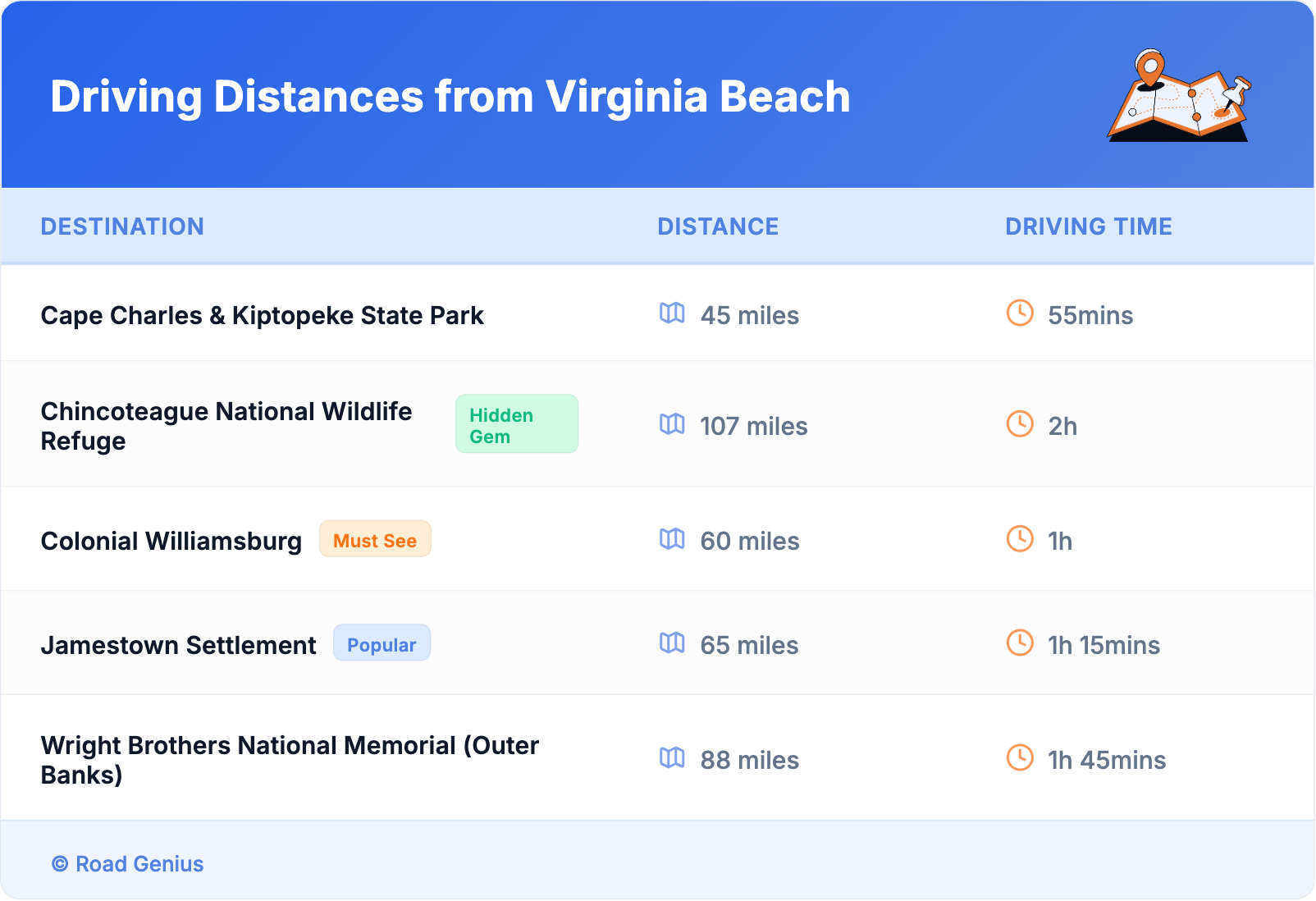This screenshot has width=1316, height=901.
Task: Open the Road Genius copyright link
Action: pos(128,864)
